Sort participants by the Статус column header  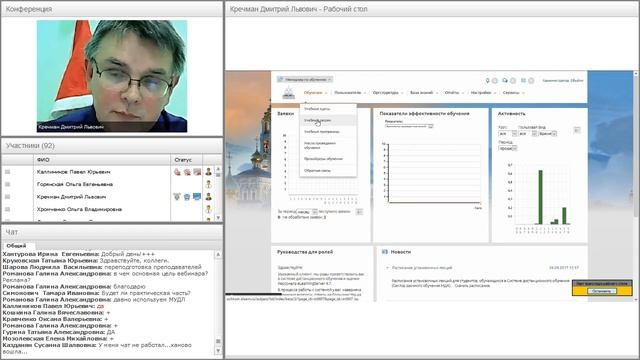tap(187, 160)
